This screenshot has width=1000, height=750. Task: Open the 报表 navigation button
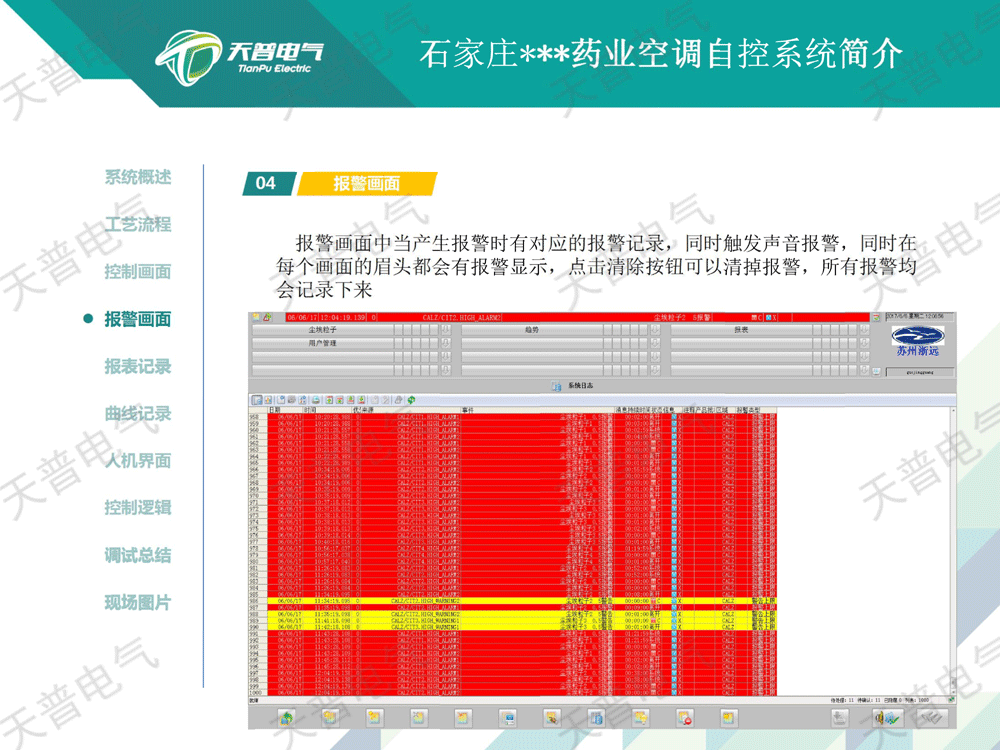coord(740,330)
